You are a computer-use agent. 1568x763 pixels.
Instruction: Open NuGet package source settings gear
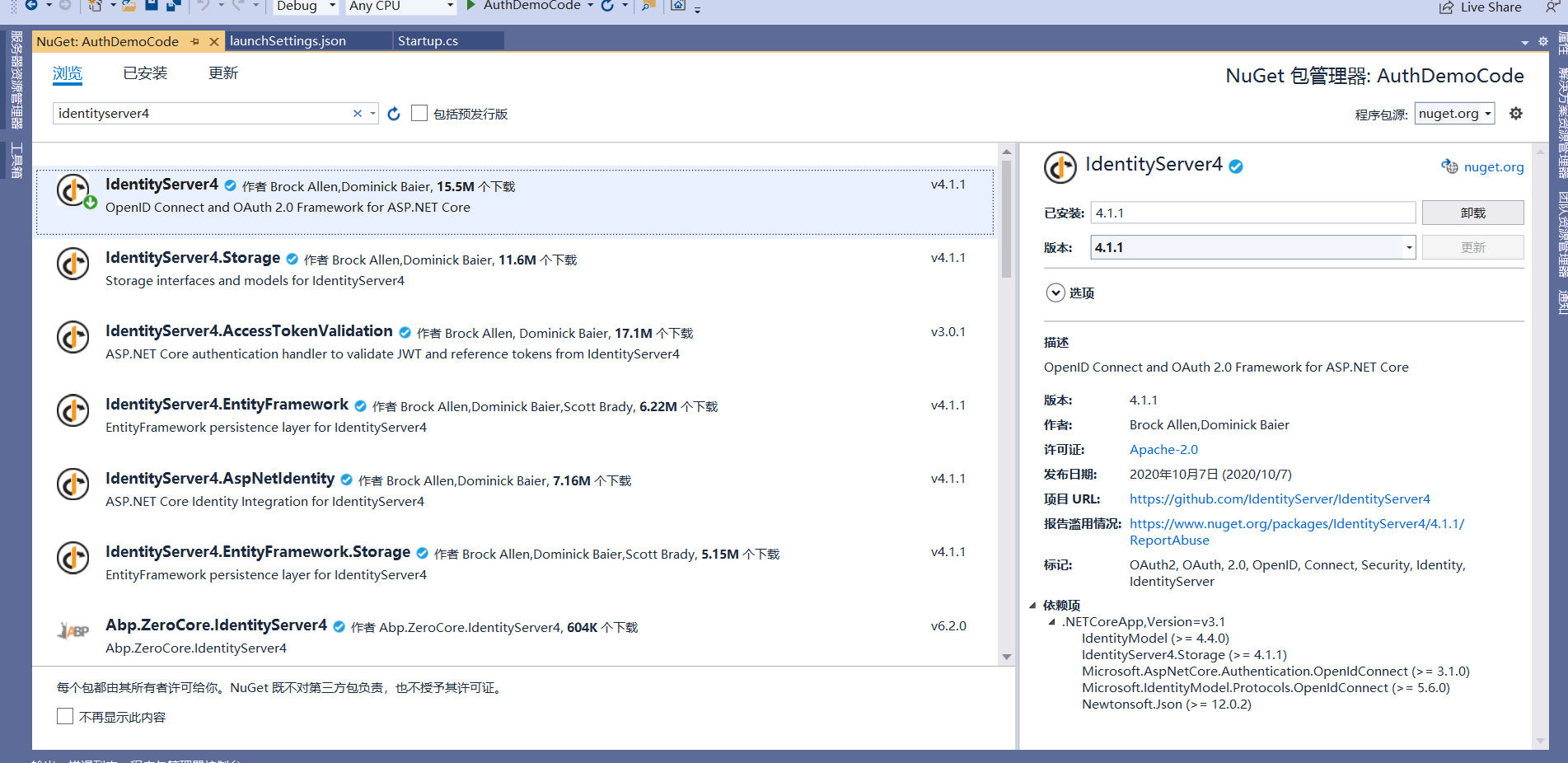pos(1516,114)
